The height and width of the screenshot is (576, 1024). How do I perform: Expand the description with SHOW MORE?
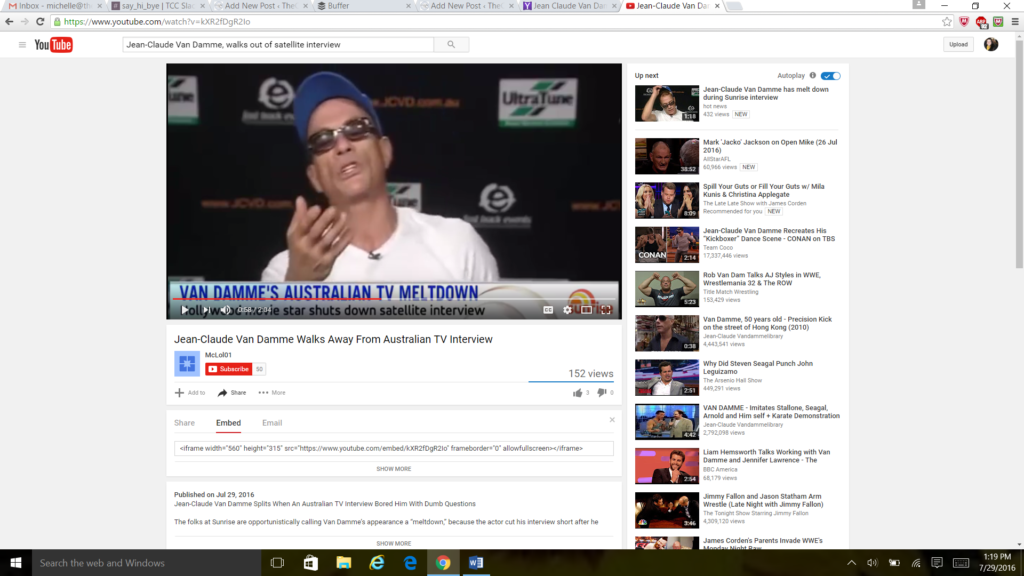(393, 543)
